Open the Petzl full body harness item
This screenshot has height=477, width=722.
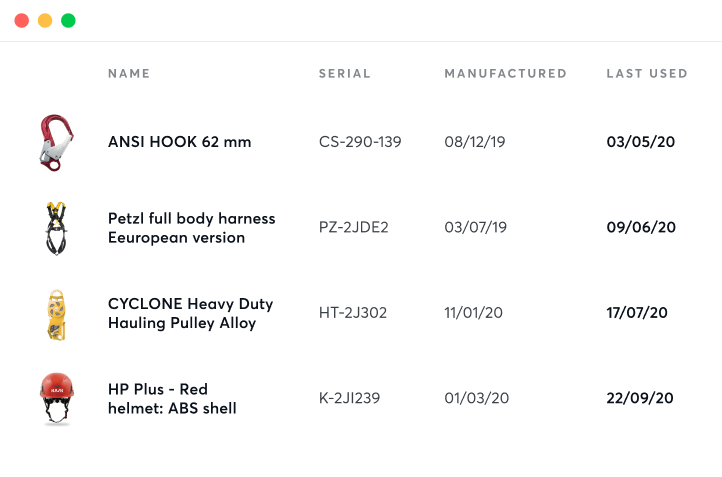pos(191,228)
